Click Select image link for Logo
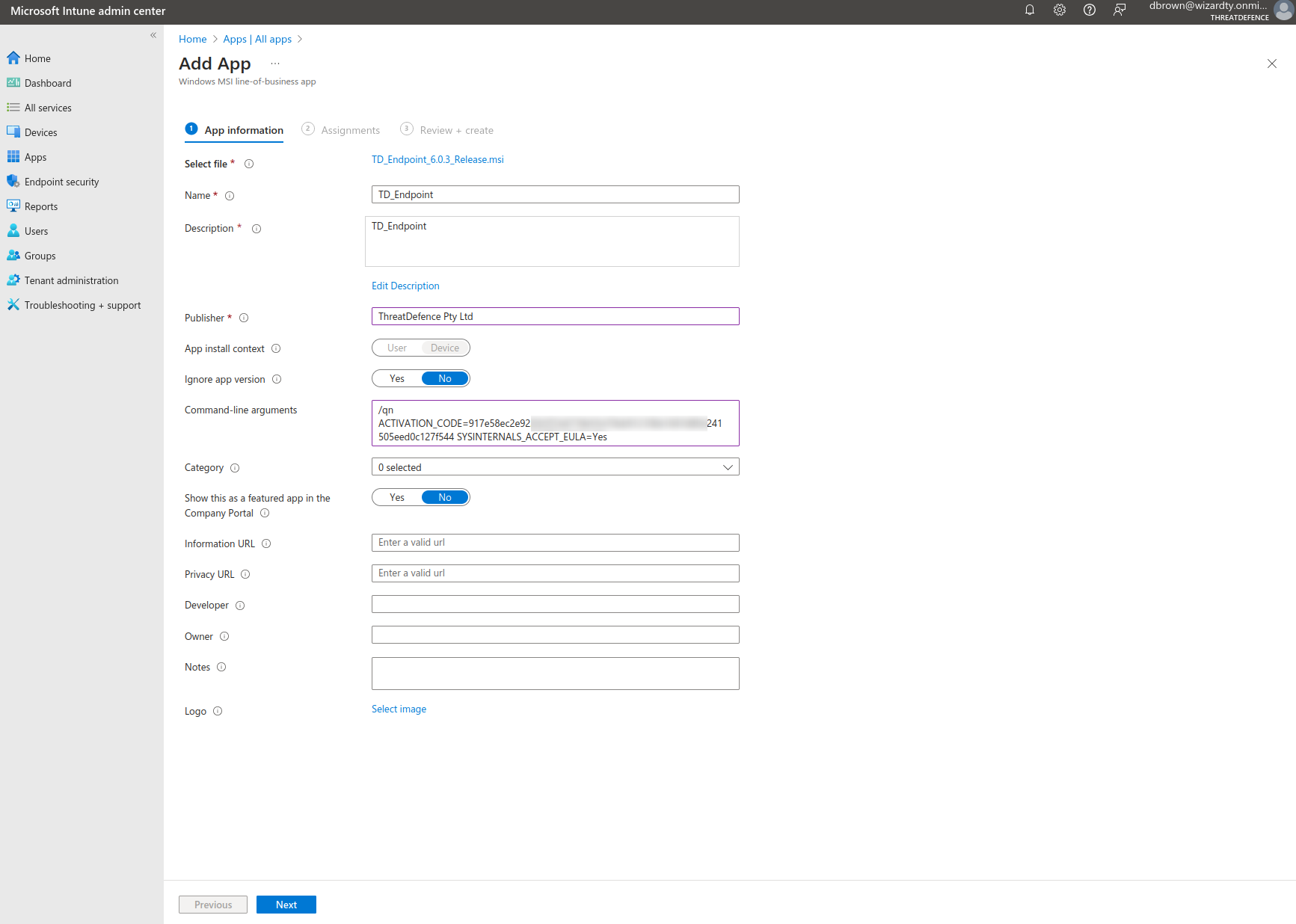Image resolution: width=1296 pixels, height=924 pixels. pos(399,709)
